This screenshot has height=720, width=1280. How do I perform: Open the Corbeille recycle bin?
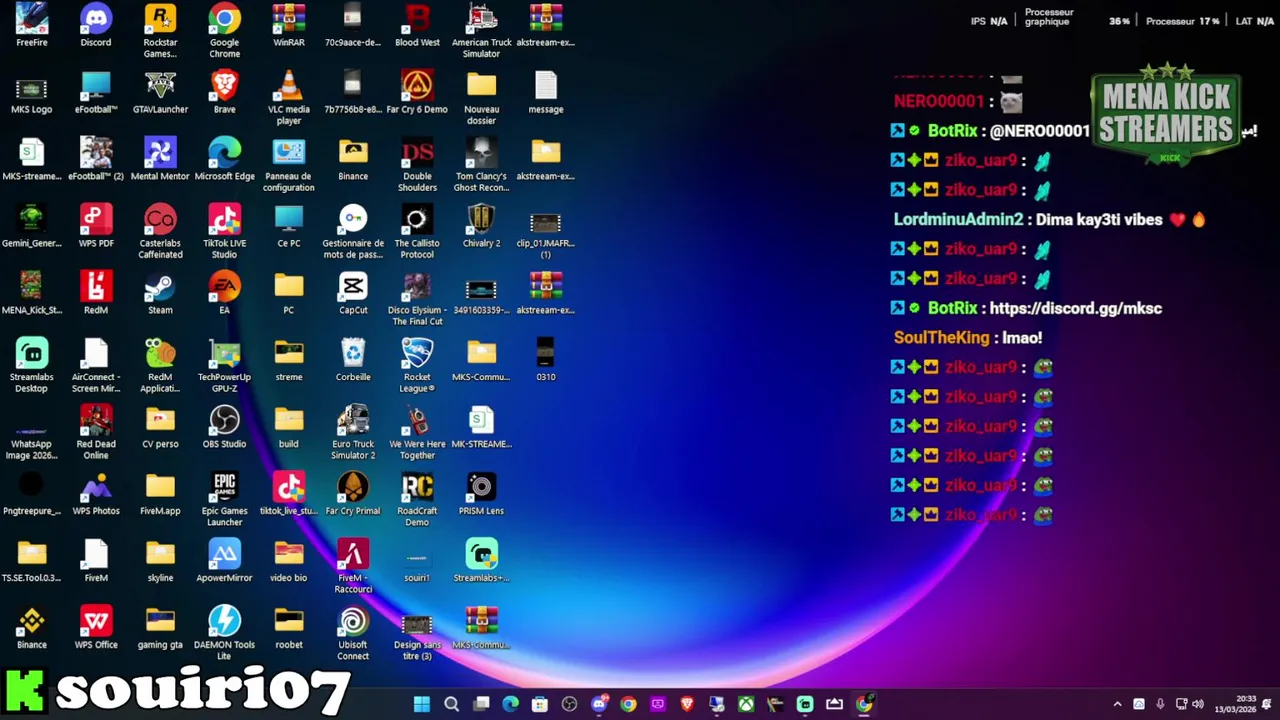click(353, 360)
